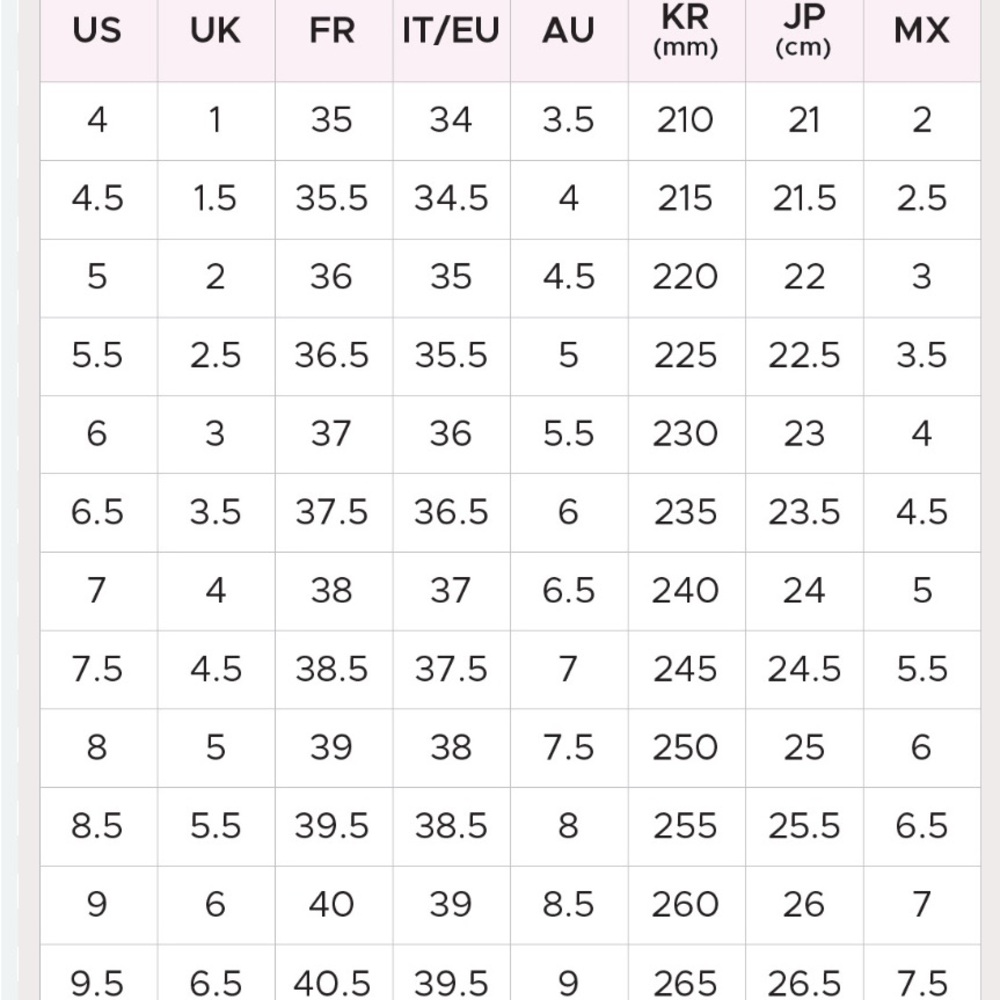Click the US size 4 cell

[x=97, y=121]
